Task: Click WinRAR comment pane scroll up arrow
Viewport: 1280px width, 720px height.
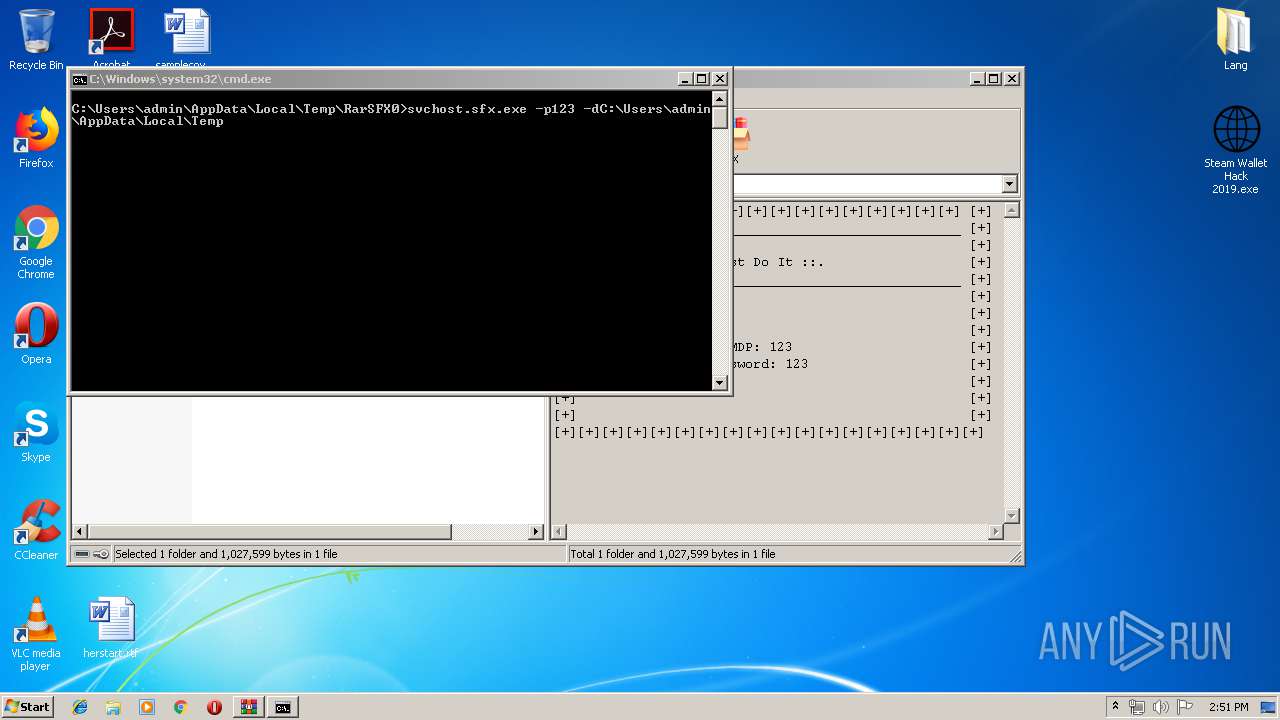Action: click(1011, 210)
